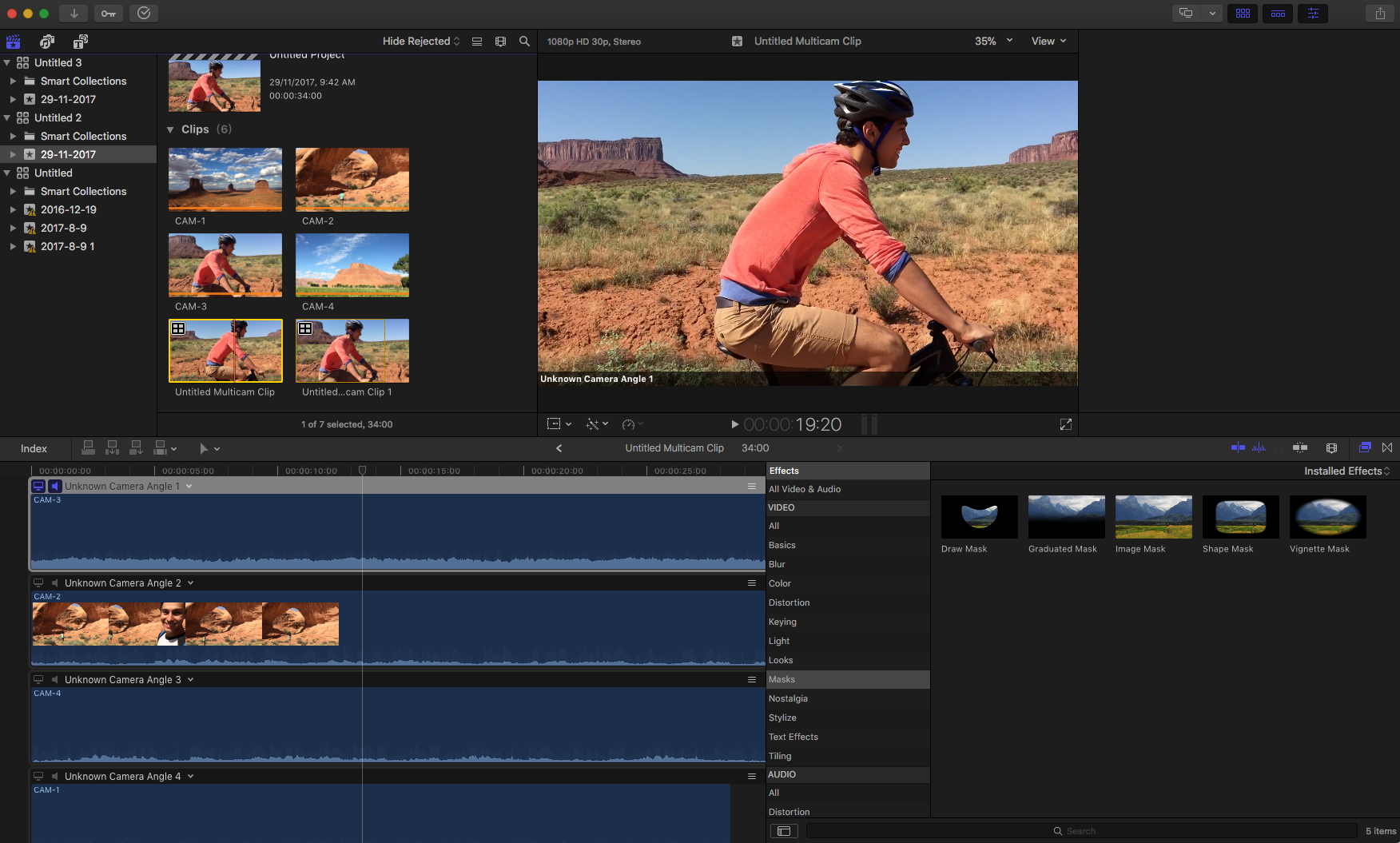
Task: Click the clip appearance filmstrip icon in timeline
Action: tap(1331, 447)
